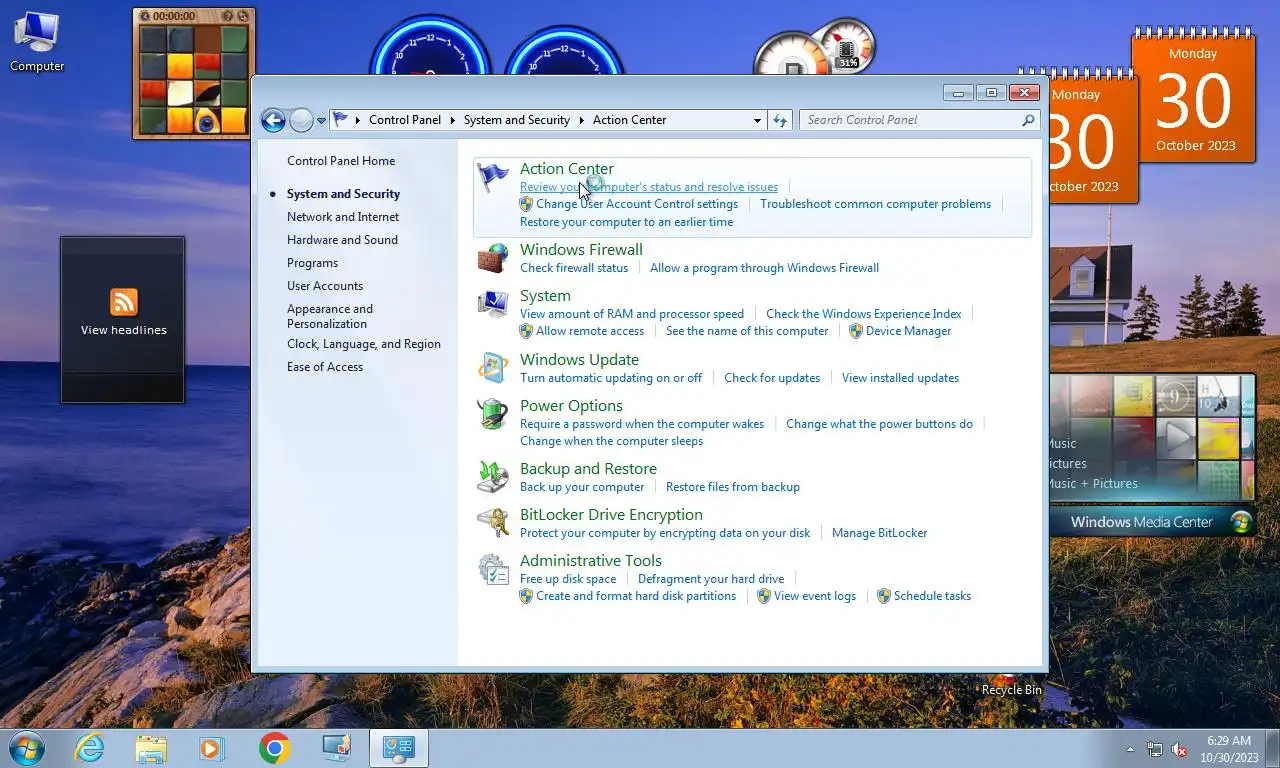
Task: Open Change User Account Control settings
Action: click(637, 204)
